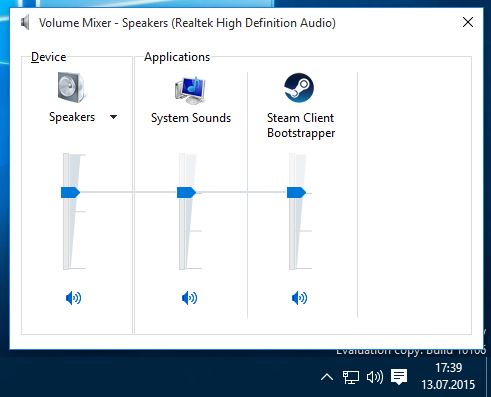This screenshot has width=491, height=397.
Task: Click the System Sounds volume slider handle
Action: click(186, 193)
